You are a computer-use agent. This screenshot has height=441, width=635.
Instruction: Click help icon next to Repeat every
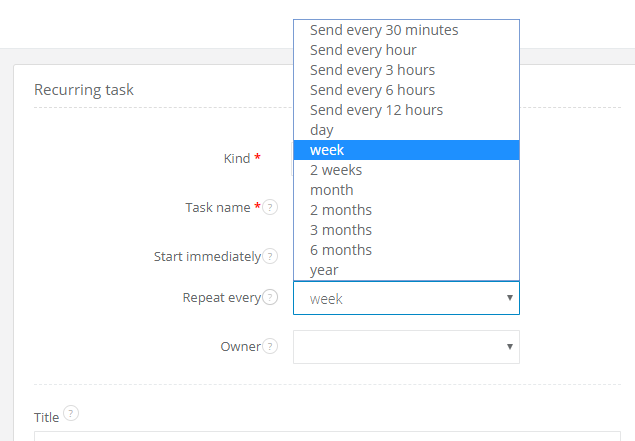click(270, 298)
